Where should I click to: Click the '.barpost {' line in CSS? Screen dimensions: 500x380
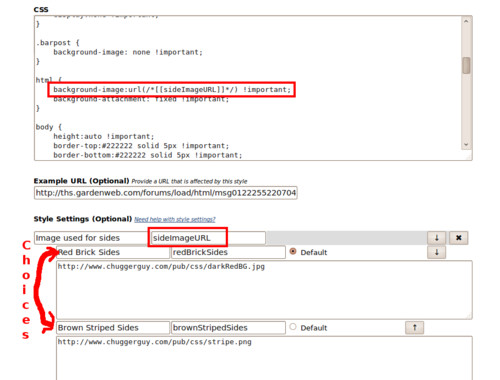tap(58, 43)
